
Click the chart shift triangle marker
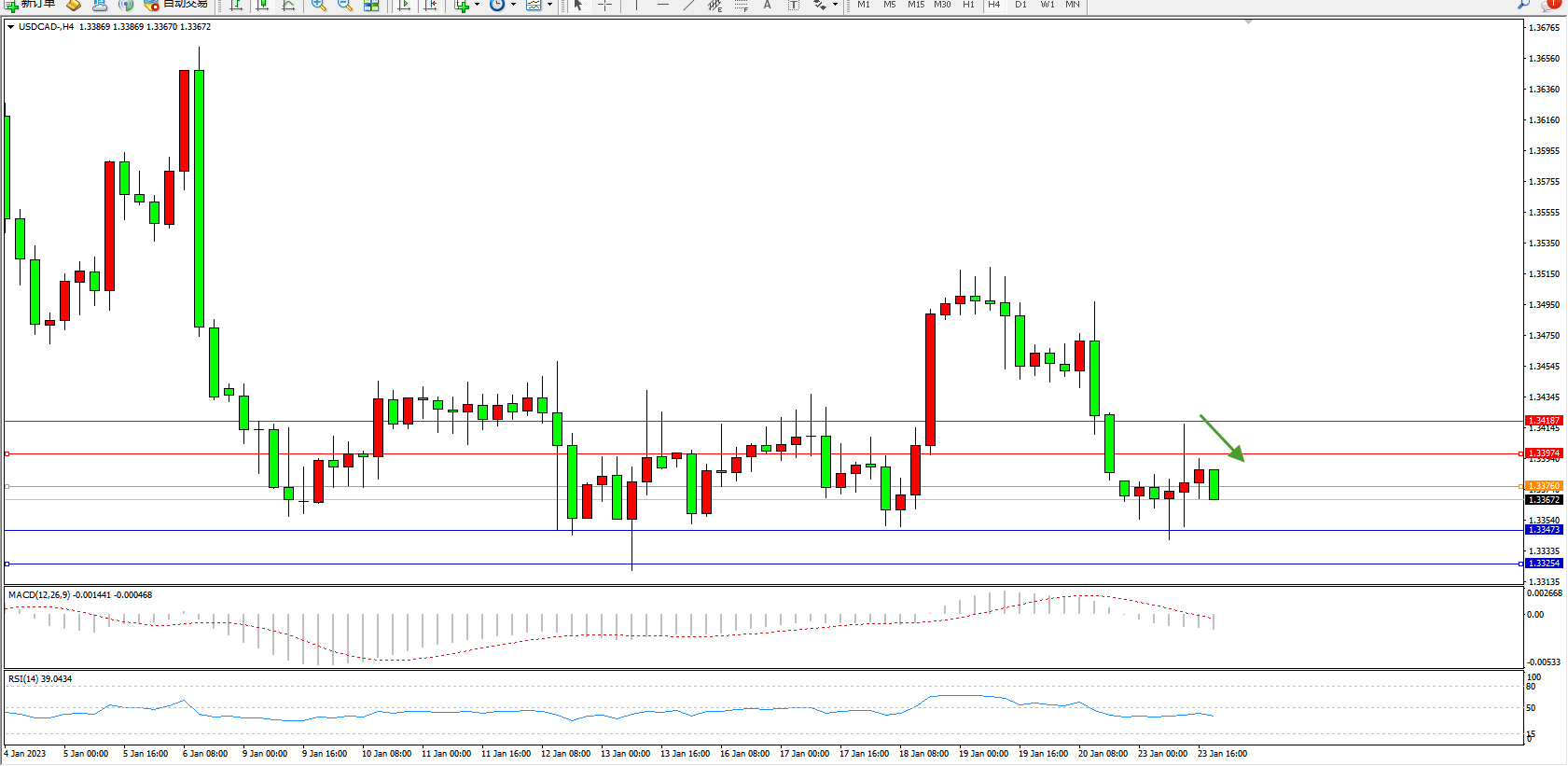pyautogui.click(x=1248, y=21)
